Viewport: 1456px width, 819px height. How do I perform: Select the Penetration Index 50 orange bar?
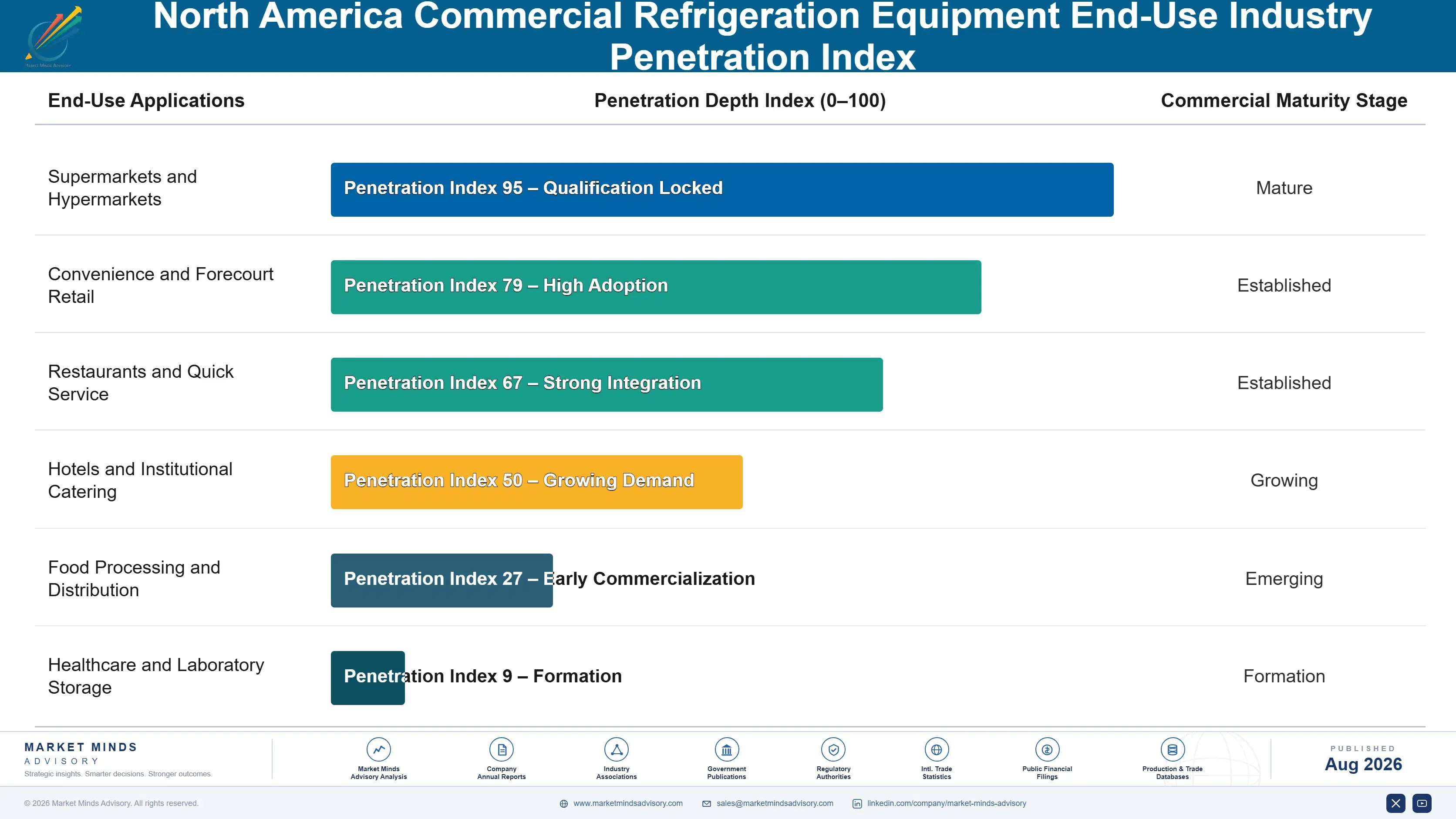536,482
